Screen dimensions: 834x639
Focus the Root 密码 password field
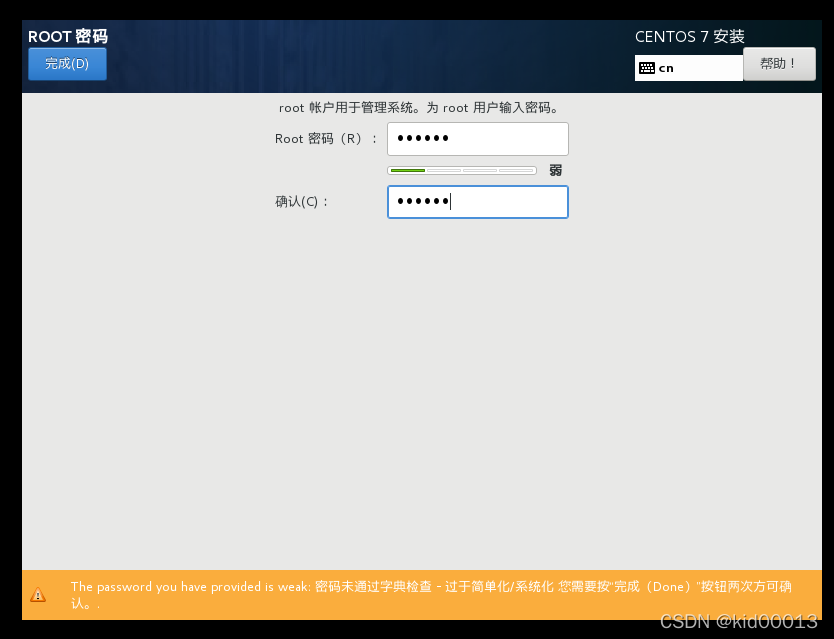tap(478, 139)
